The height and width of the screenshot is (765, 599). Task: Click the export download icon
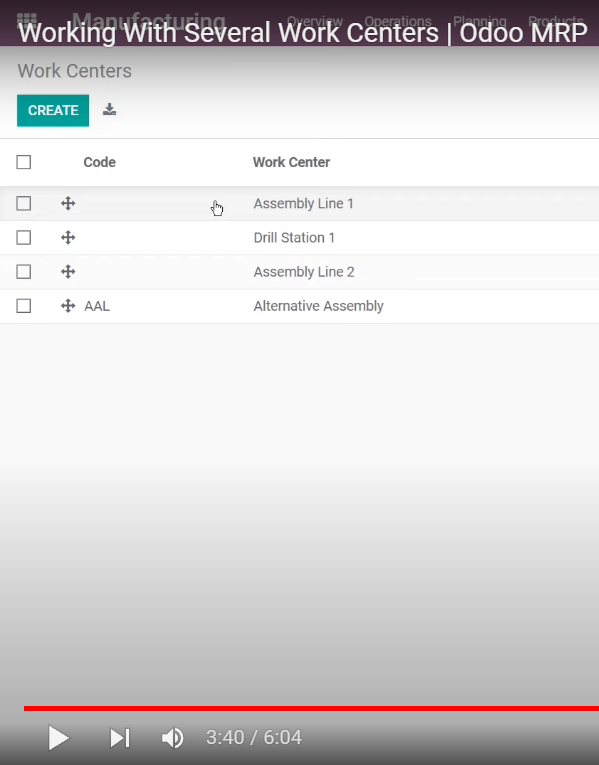click(x=109, y=109)
